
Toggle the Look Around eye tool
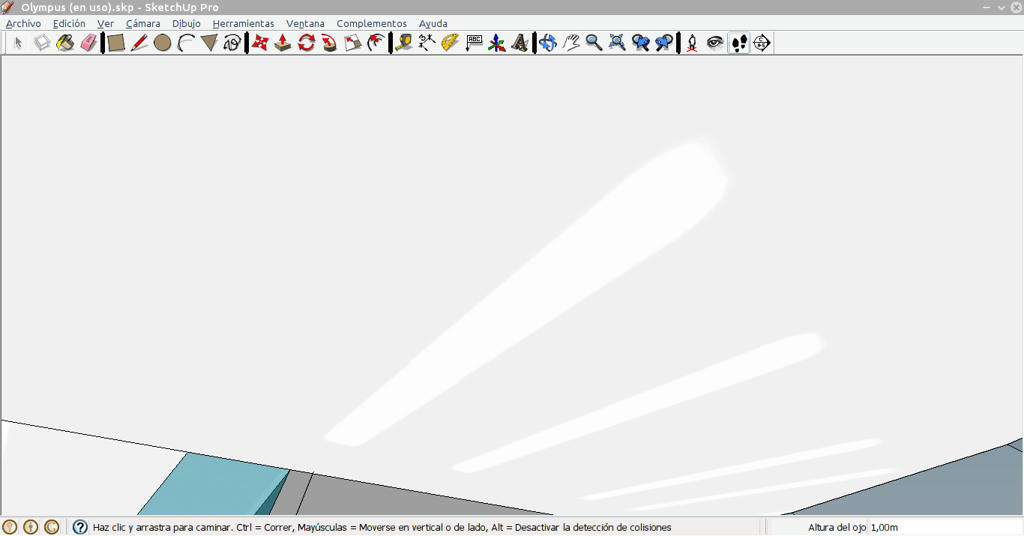[x=715, y=43]
